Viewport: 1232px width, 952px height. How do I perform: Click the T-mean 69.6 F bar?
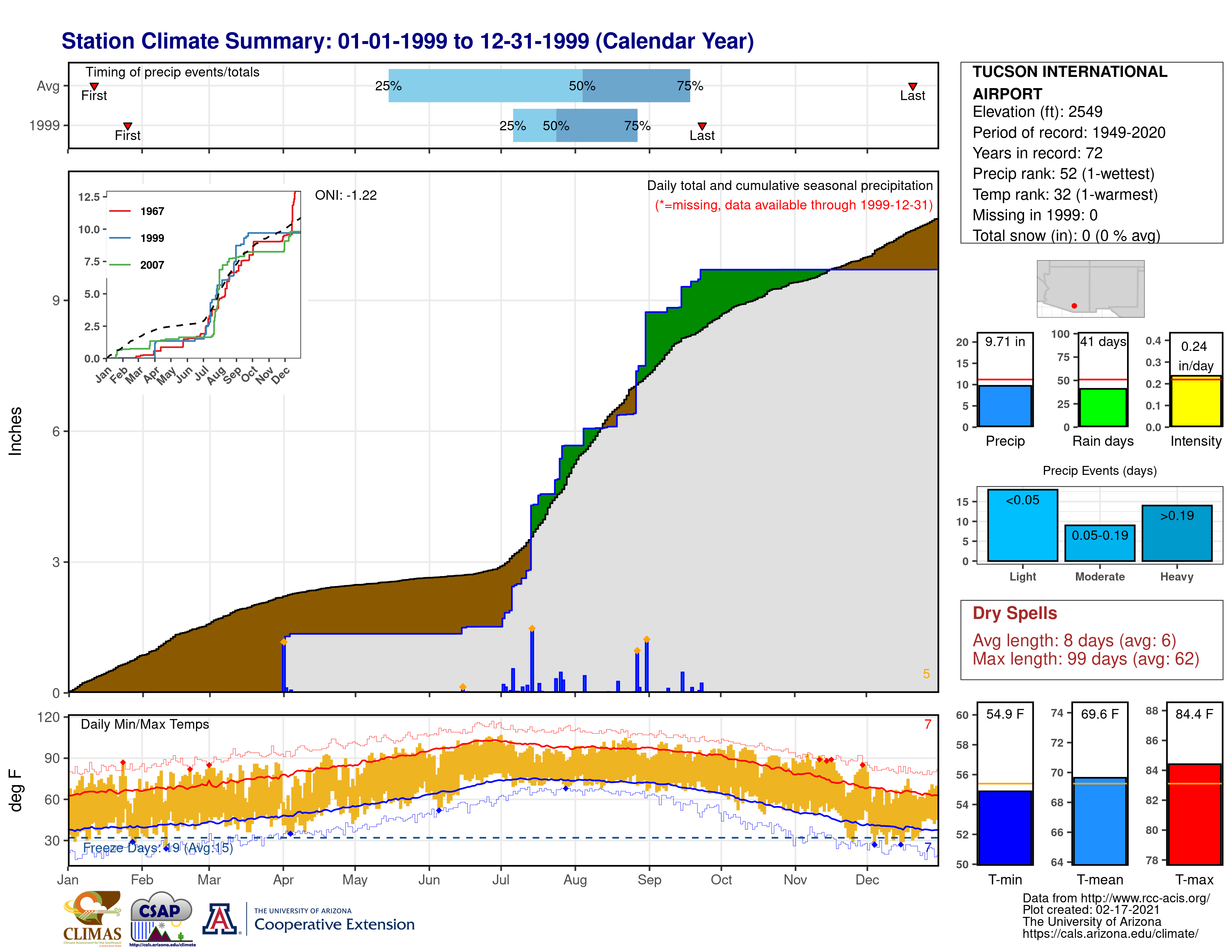click(x=1099, y=821)
